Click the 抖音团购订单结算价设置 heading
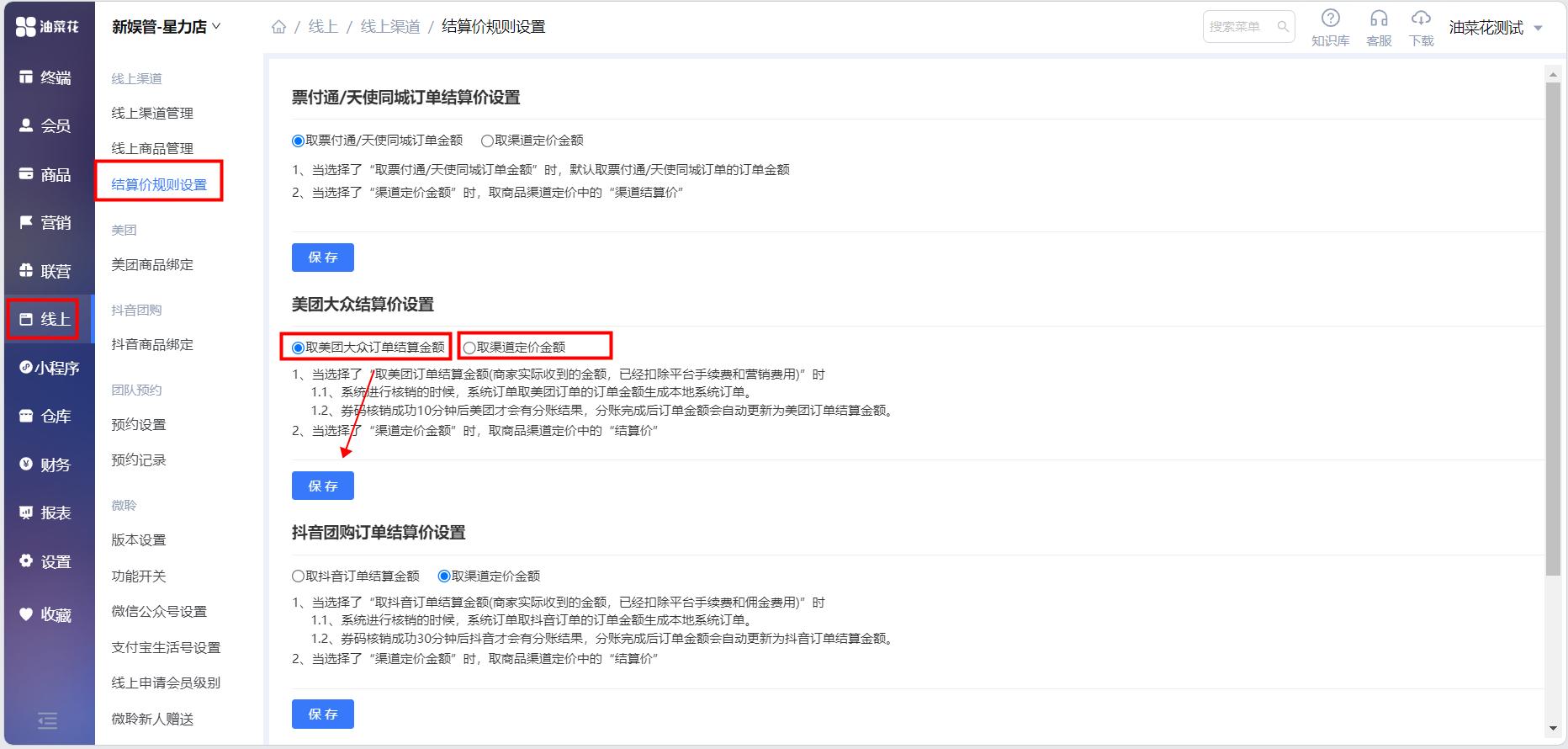 point(379,533)
